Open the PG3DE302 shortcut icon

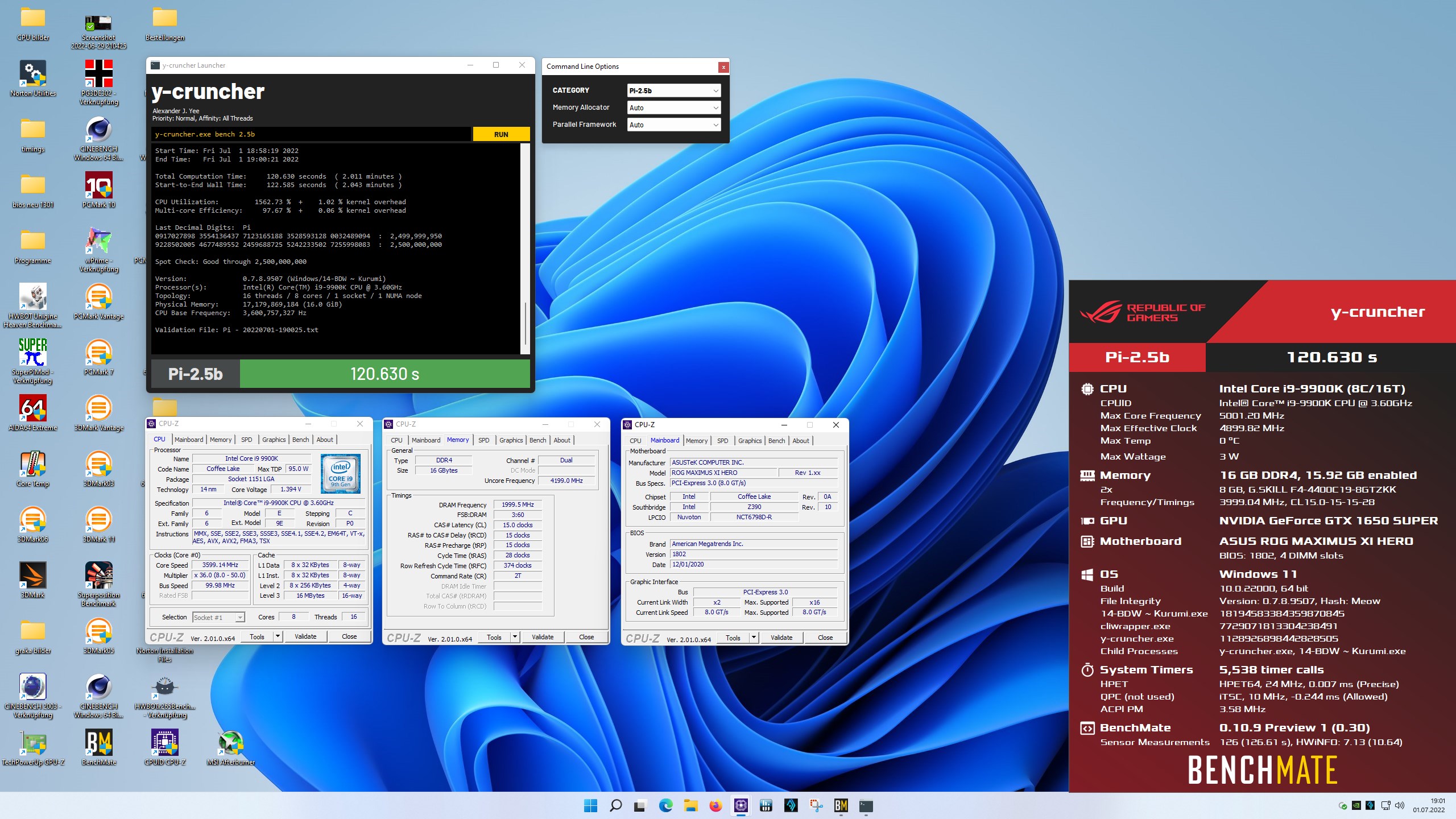98,83
